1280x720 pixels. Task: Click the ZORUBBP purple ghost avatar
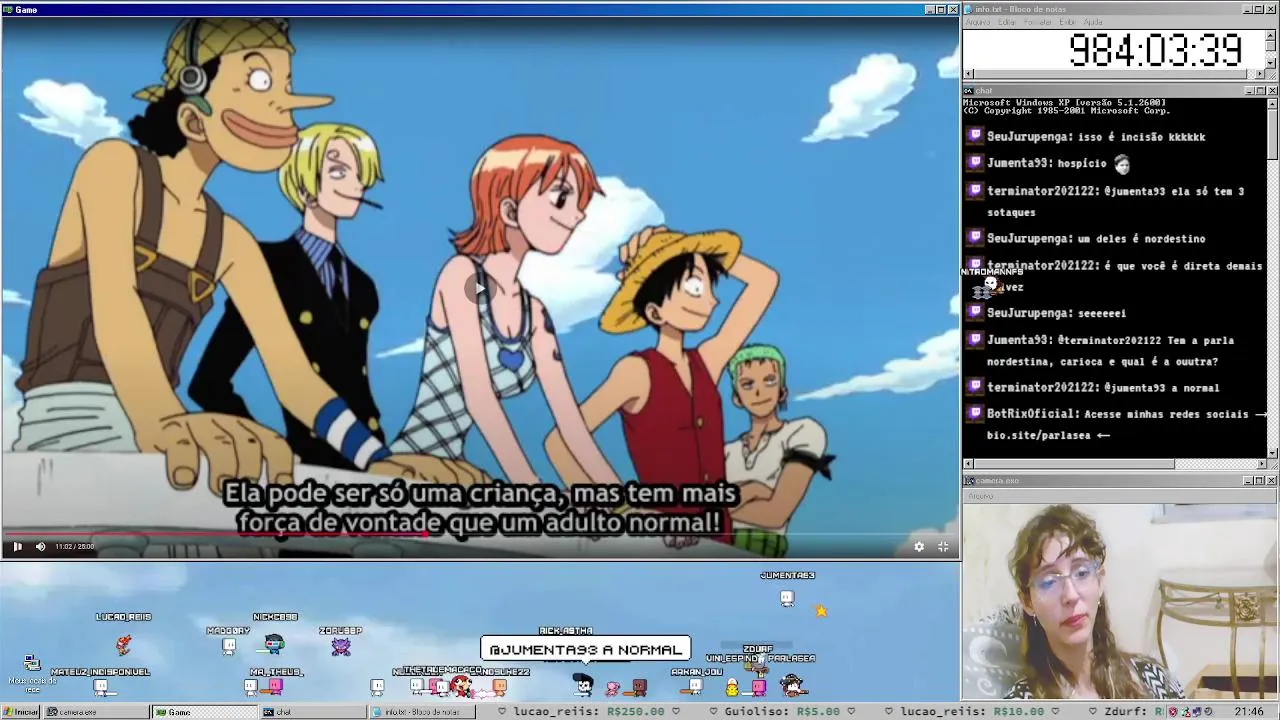[341, 646]
